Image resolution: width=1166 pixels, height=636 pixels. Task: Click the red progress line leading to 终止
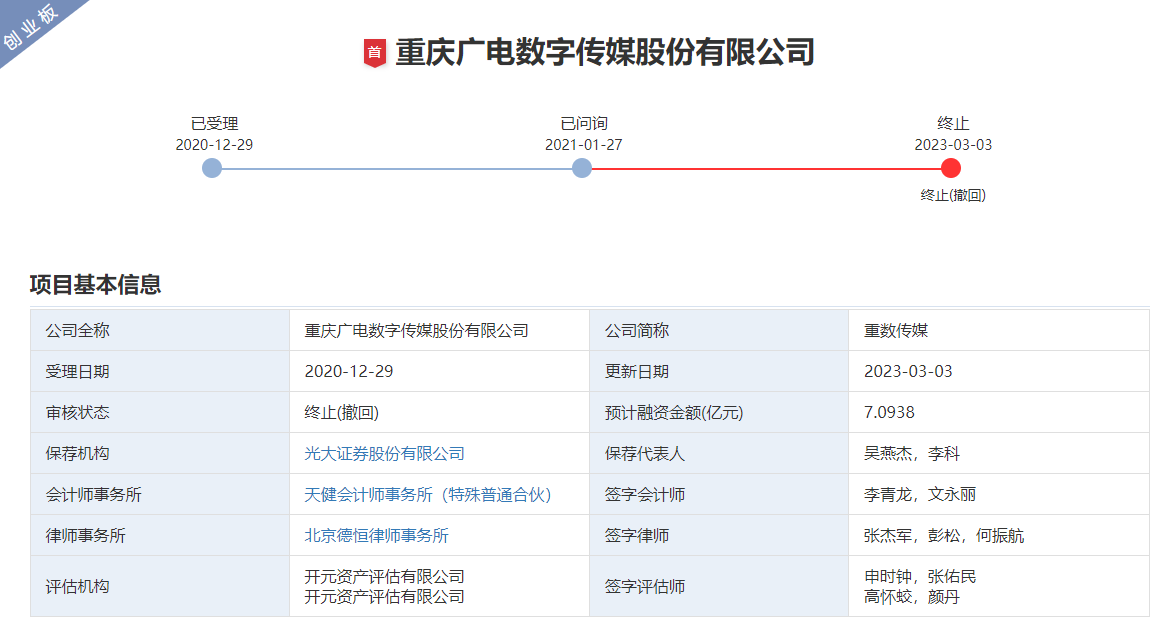766,168
